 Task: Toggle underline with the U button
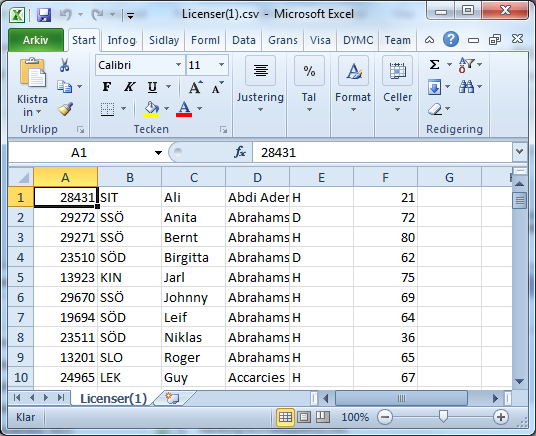(152, 87)
